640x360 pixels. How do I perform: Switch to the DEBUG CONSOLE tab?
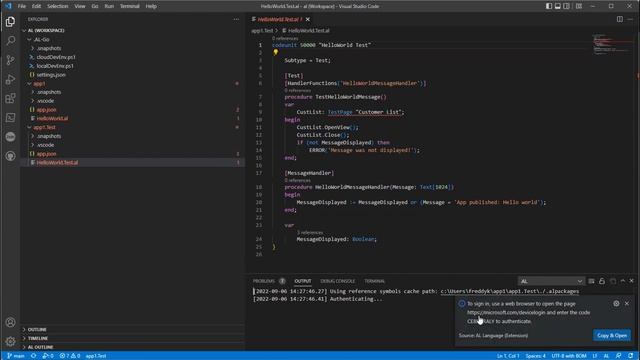click(338, 281)
